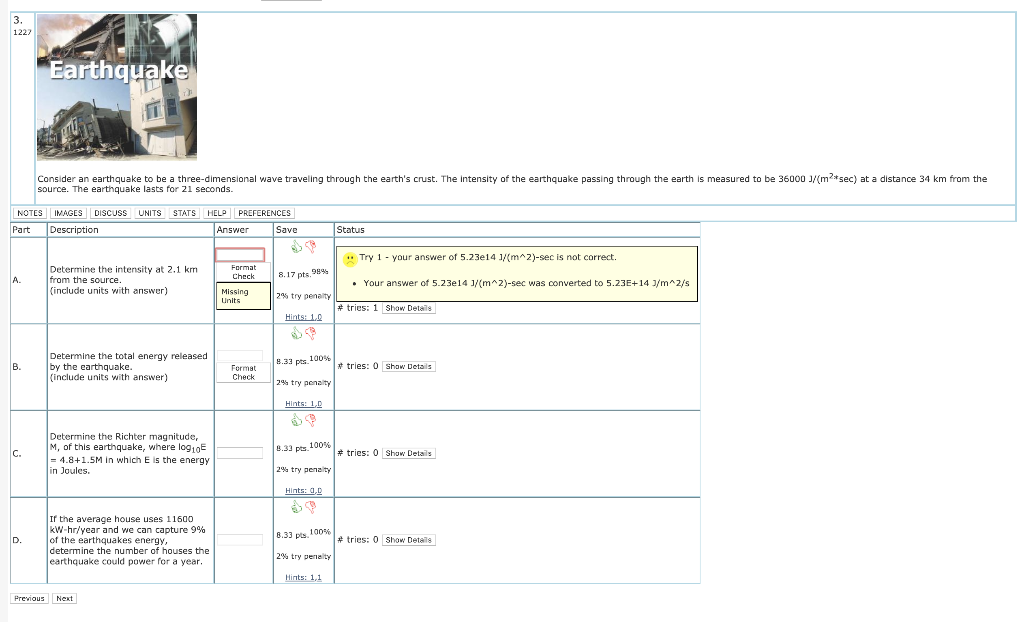Click the red thumbs-down icon for part C
This screenshot has height=622, width=1024.
pyautogui.click(x=311, y=420)
